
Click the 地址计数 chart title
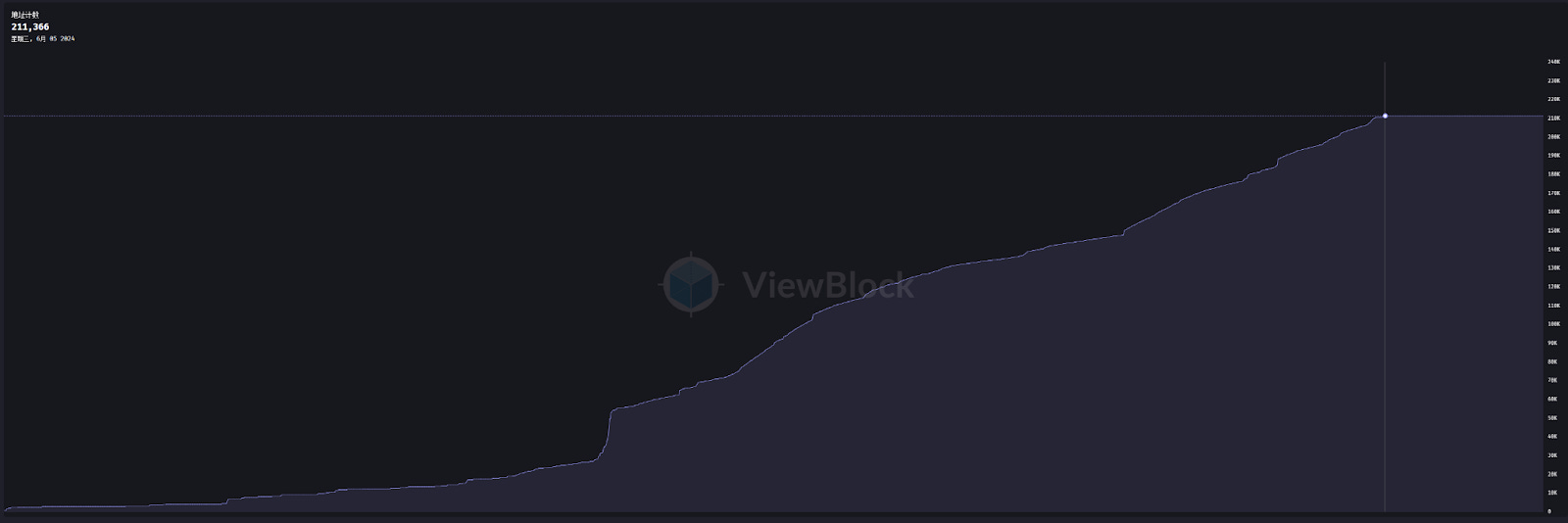(25, 16)
